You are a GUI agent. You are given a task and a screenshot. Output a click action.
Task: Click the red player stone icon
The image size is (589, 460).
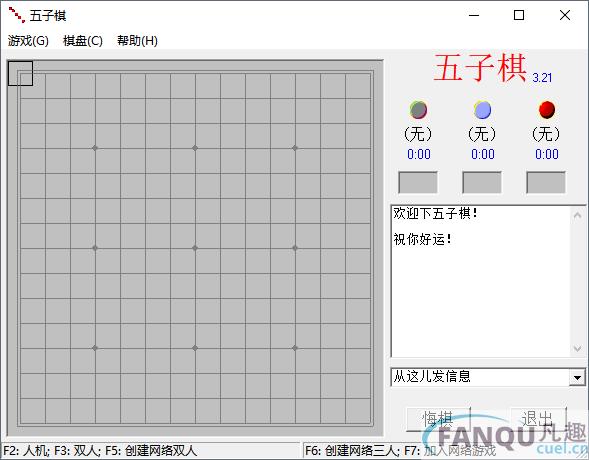(x=547, y=110)
